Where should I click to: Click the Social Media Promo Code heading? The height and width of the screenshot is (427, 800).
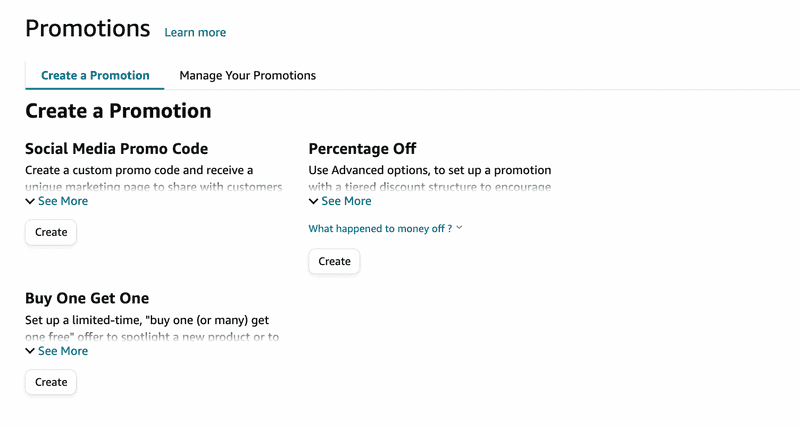coord(116,149)
